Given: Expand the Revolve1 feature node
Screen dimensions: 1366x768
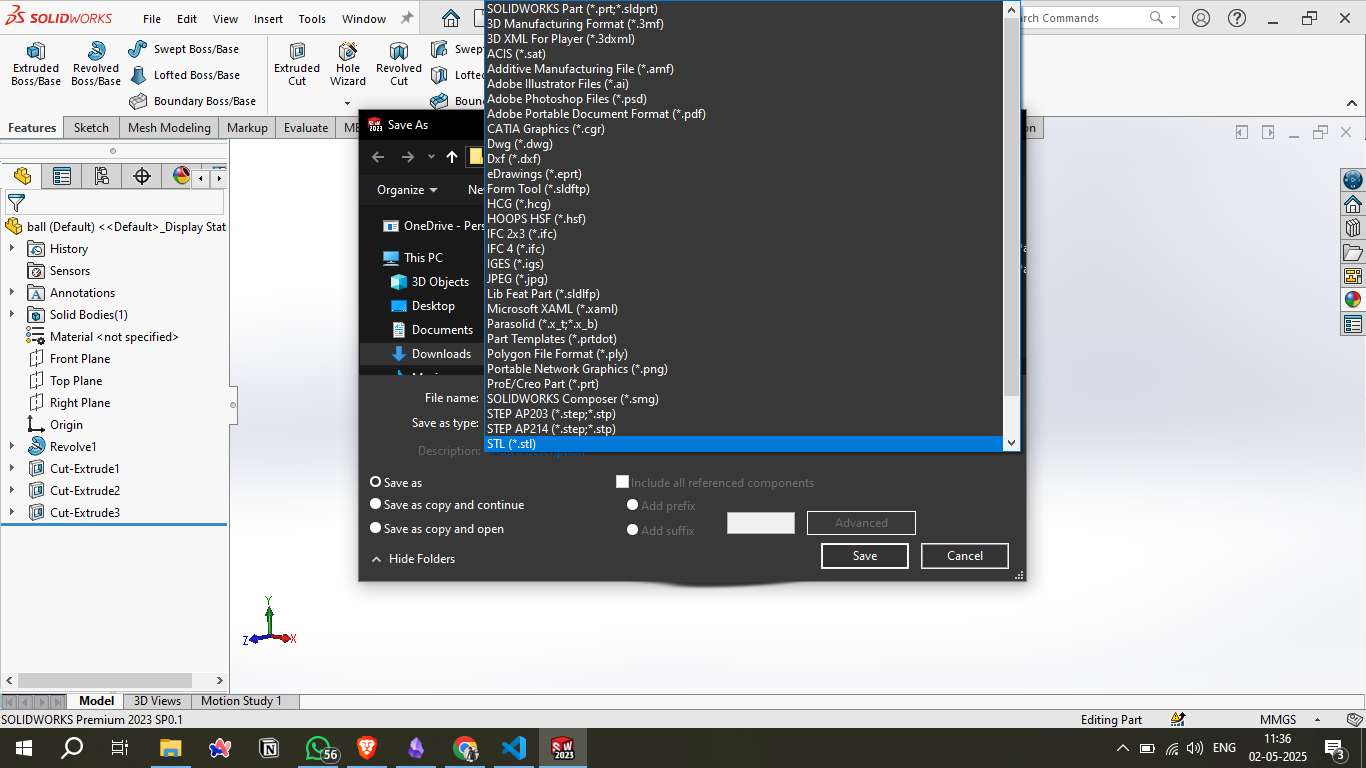Looking at the screenshot, I should (x=12, y=447).
